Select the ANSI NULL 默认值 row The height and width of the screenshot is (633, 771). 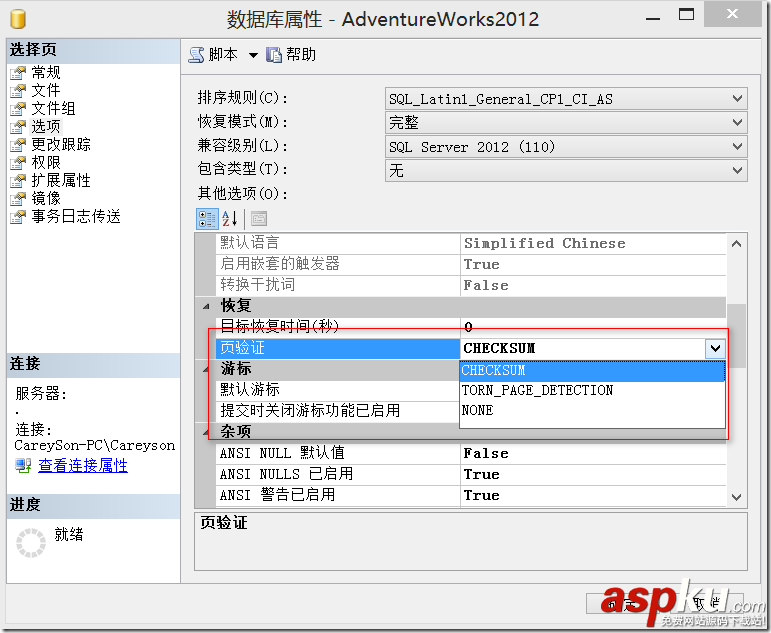point(471,453)
